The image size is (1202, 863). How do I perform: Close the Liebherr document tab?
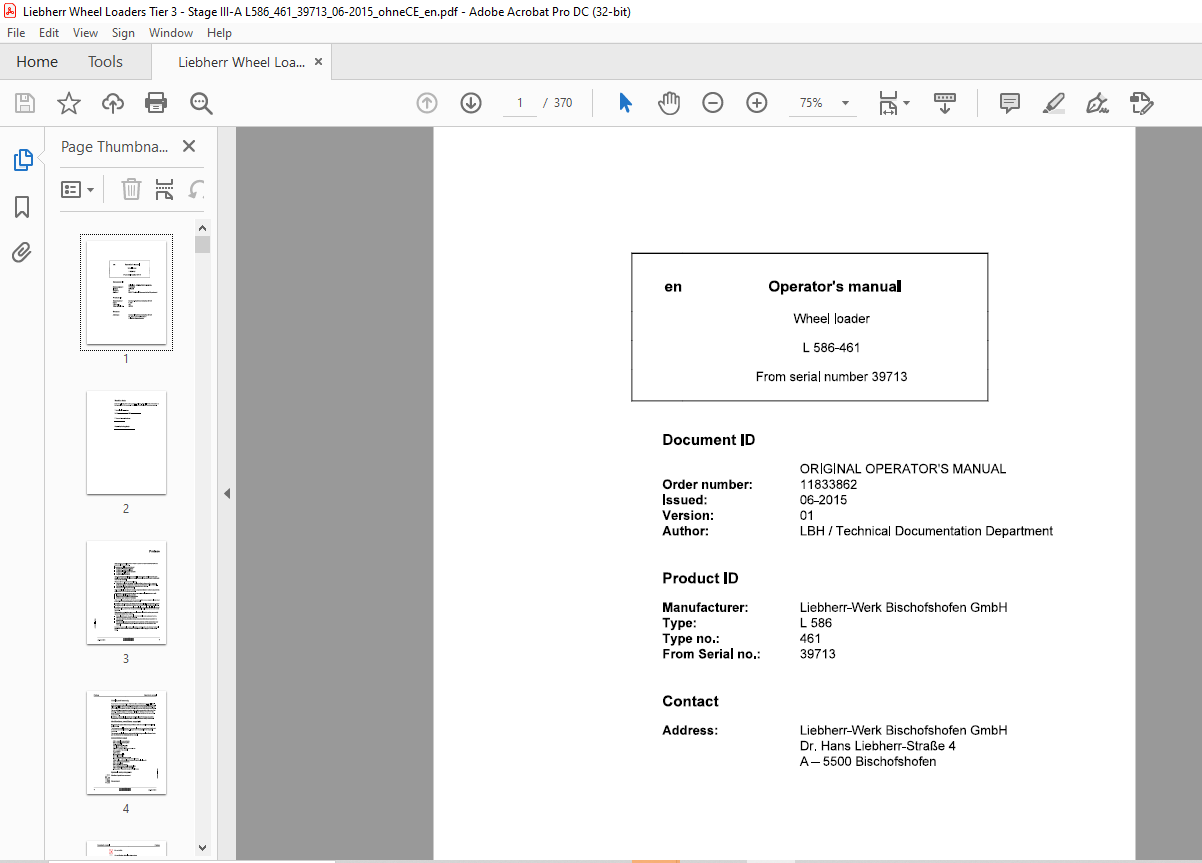[319, 62]
